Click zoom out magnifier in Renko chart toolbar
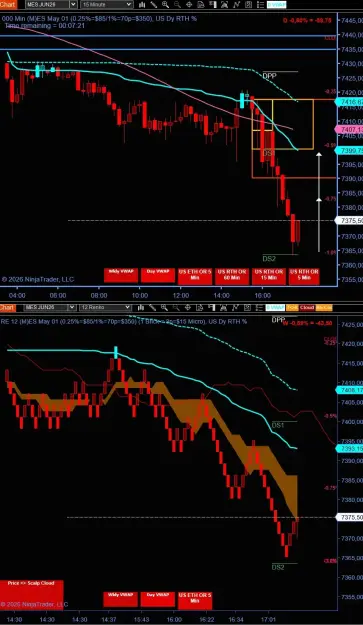The width and height of the screenshot is (363, 625). pyautogui.click(x=176, y=307)
